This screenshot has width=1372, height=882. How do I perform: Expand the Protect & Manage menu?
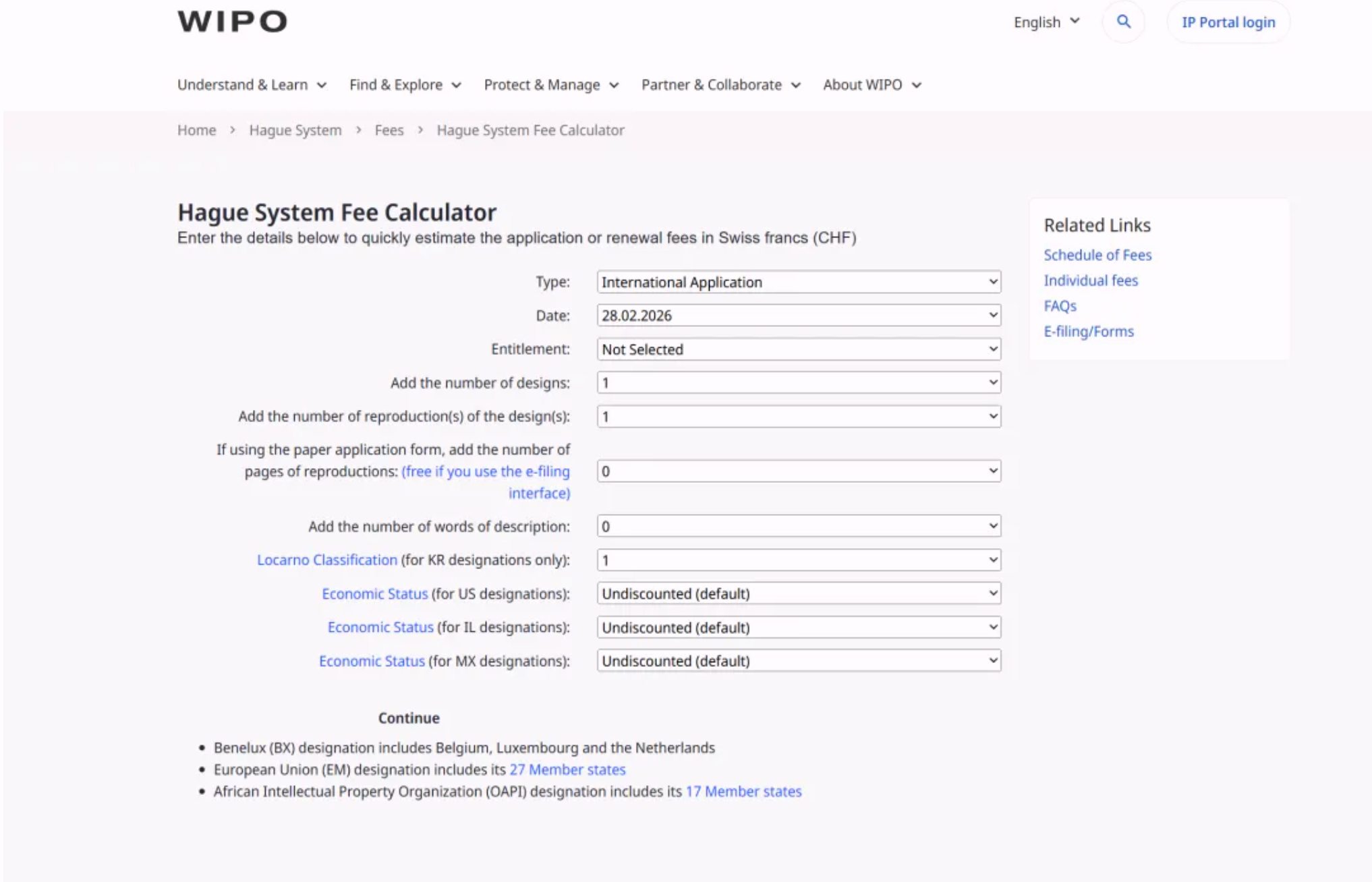[x=551, y=85]
